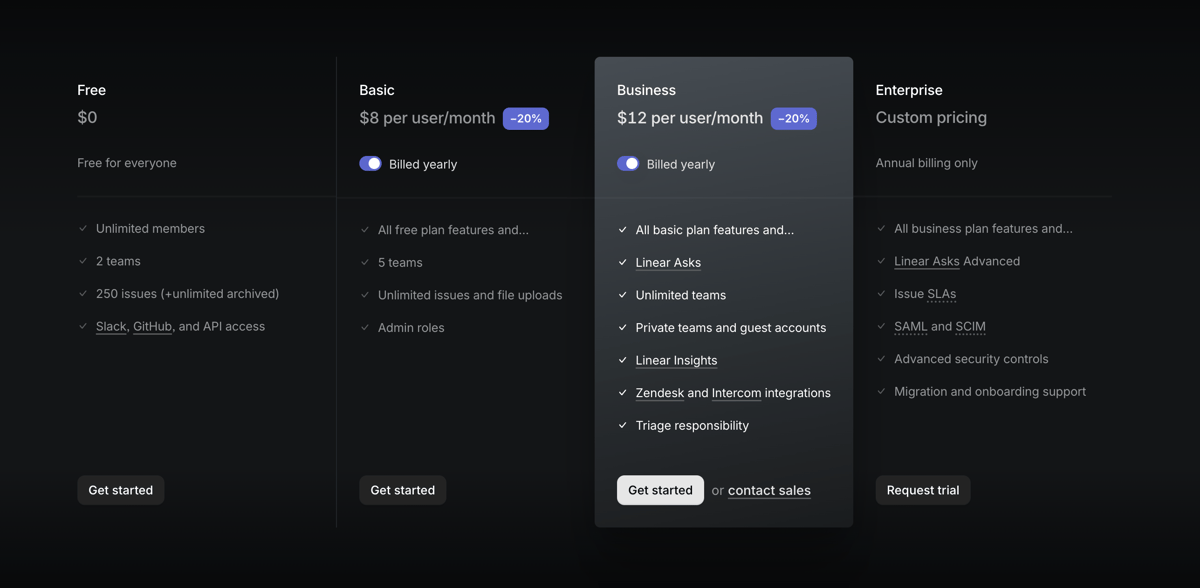Screen dimensions: 1200x588
Task: Click the -20% badge on the Business plan
Action: [x=793, y=118]
